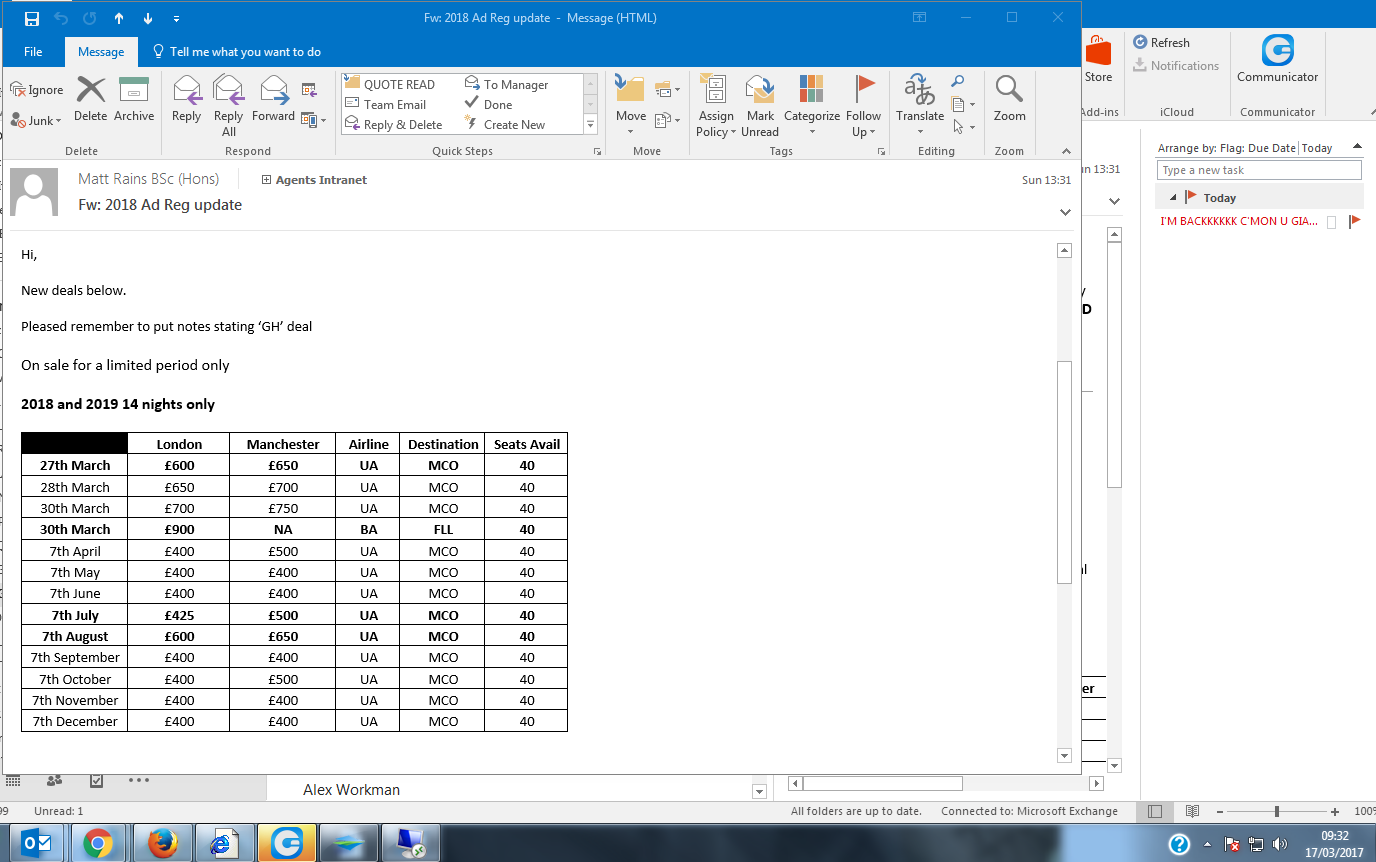Click the Agents Intranet expander

[x=267, y=180]
